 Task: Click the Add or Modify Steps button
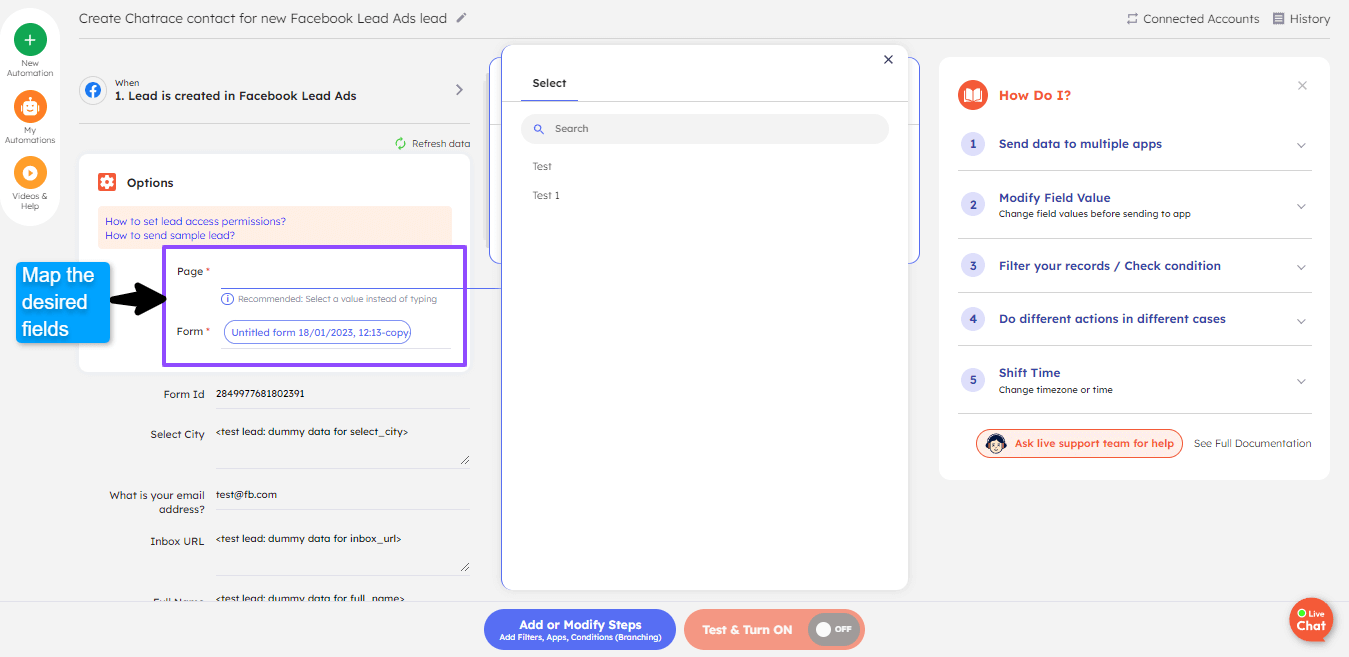(x=579, y=629)
